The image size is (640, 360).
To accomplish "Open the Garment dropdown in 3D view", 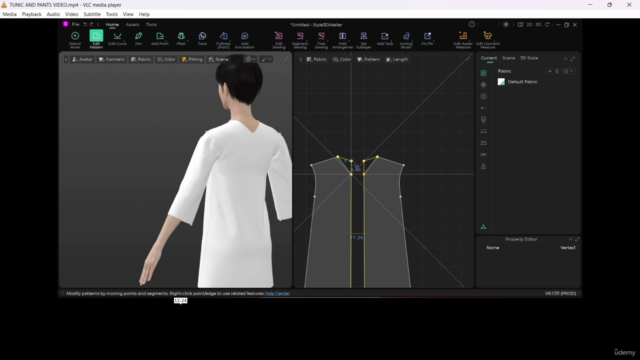I will tap(111, 59).
